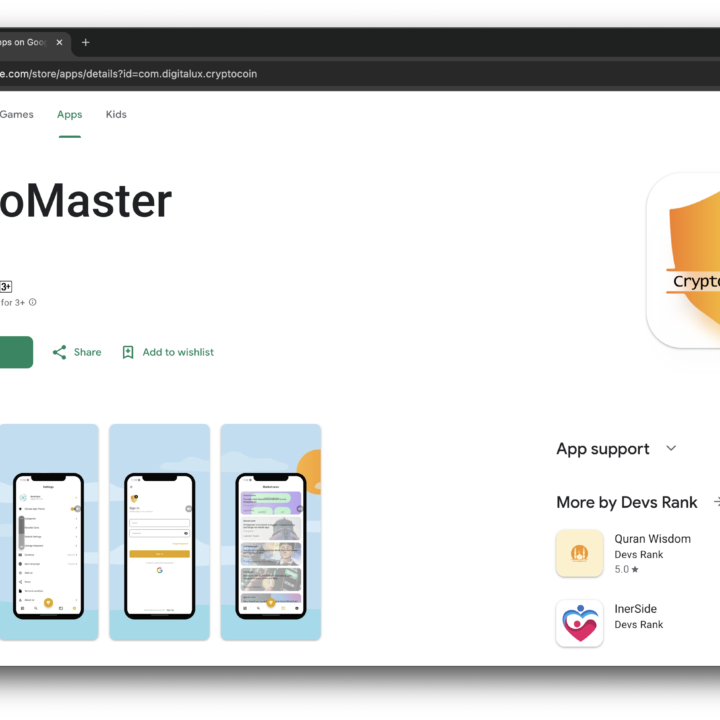720x720 pixels.
Task: Click Devs Rank under InerSide
Action: (x=639, y=624)
